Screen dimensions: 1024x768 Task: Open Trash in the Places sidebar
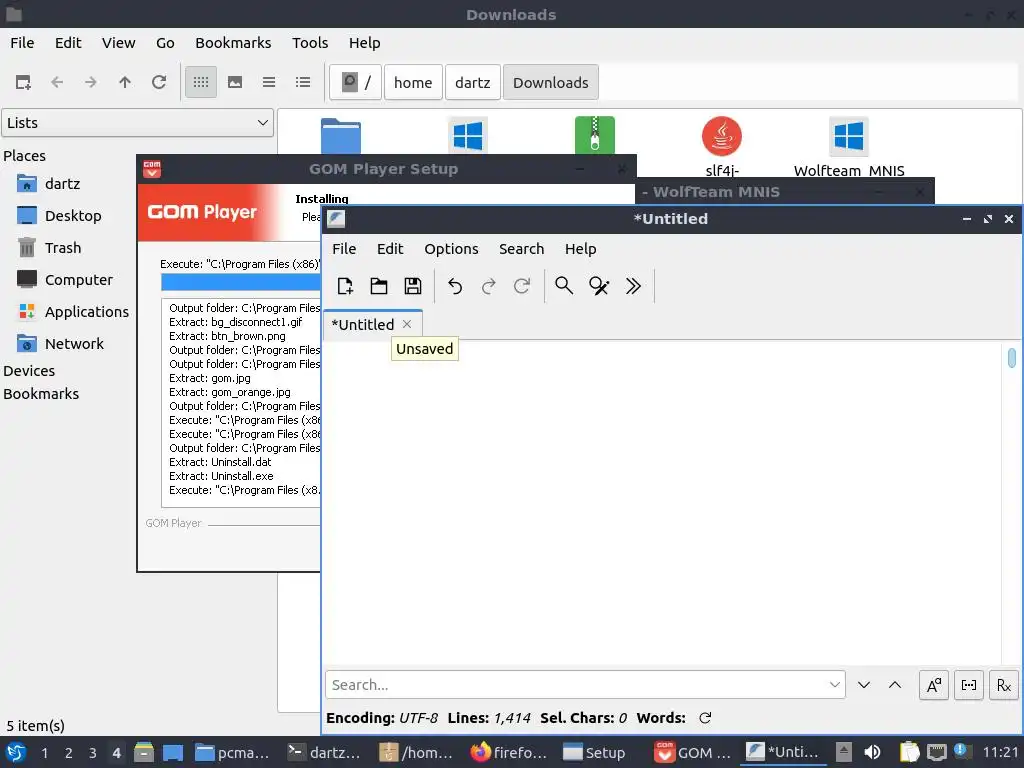(65, 248)
